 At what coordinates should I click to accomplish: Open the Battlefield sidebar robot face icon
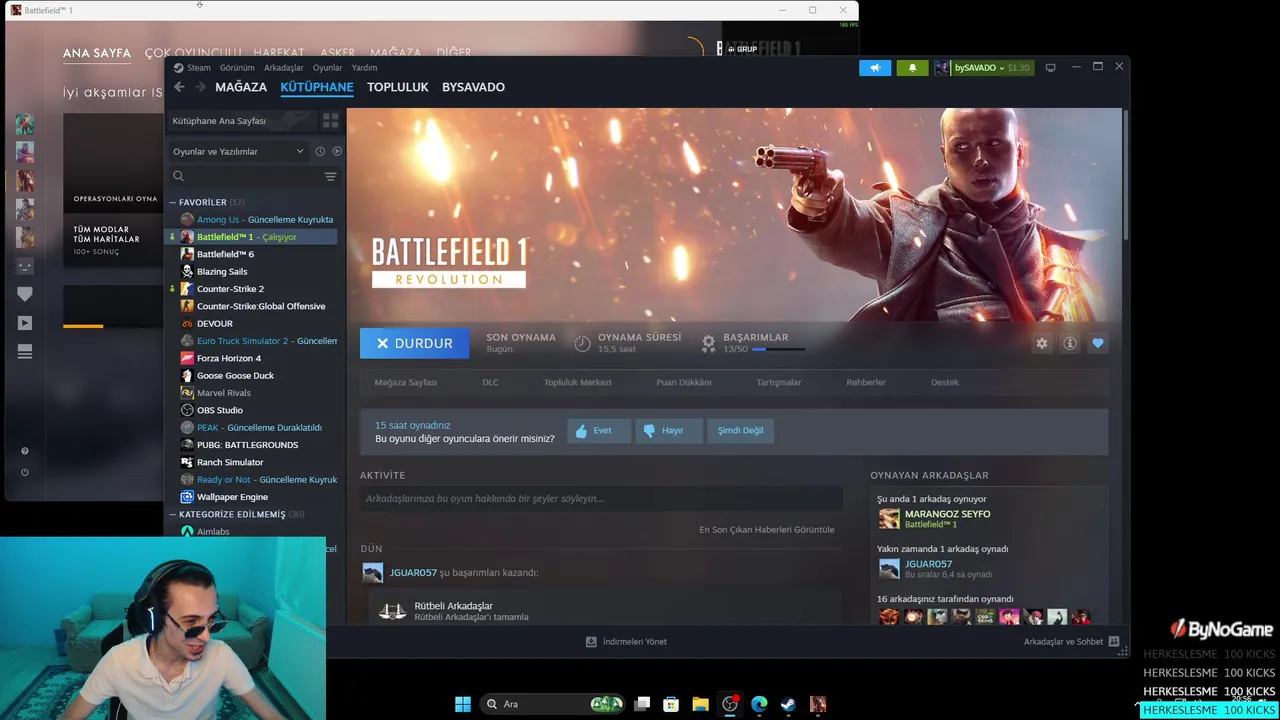point(25,266)
